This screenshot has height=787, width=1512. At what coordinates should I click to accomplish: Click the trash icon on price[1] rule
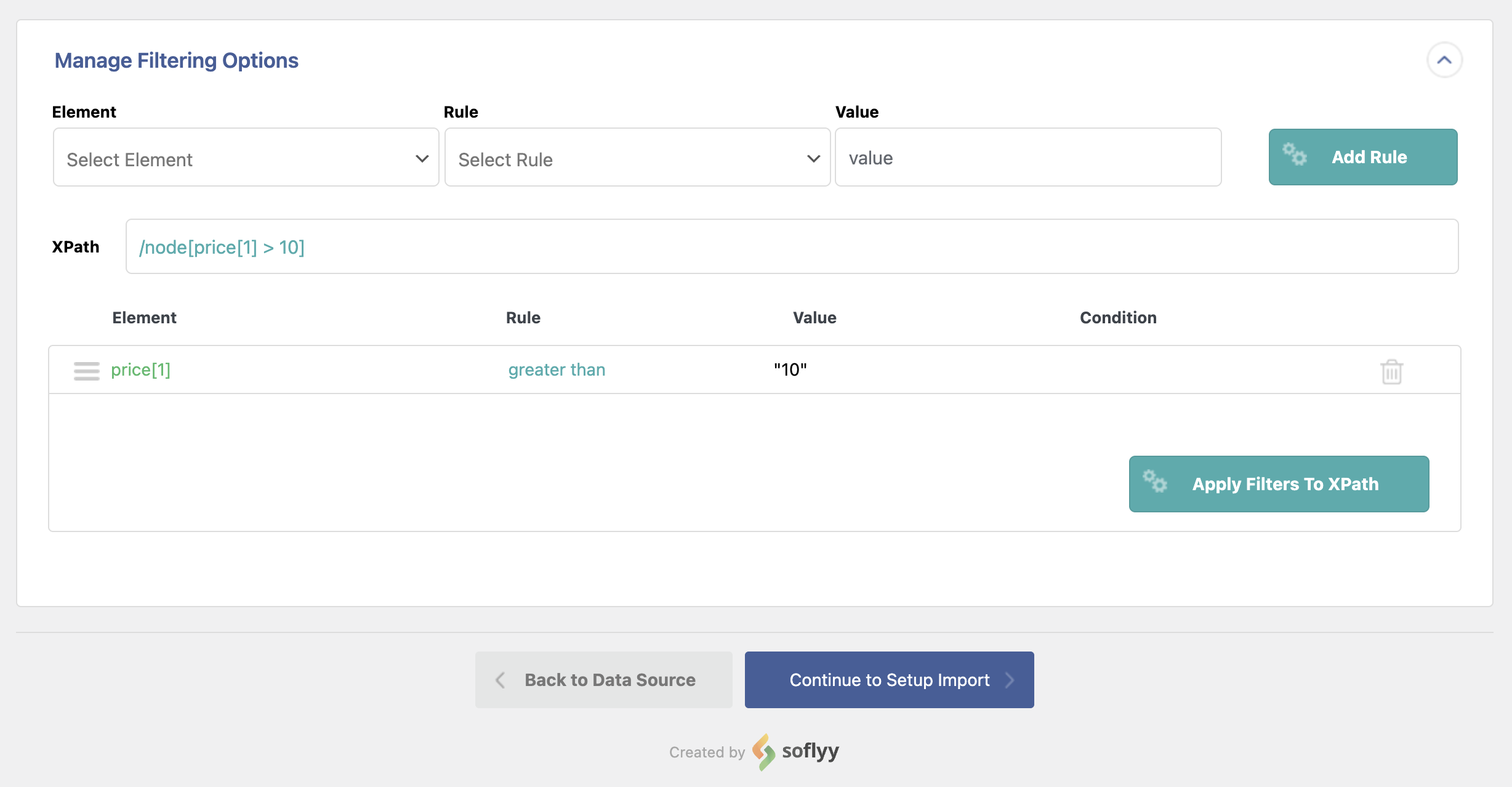click(1391, 371)
